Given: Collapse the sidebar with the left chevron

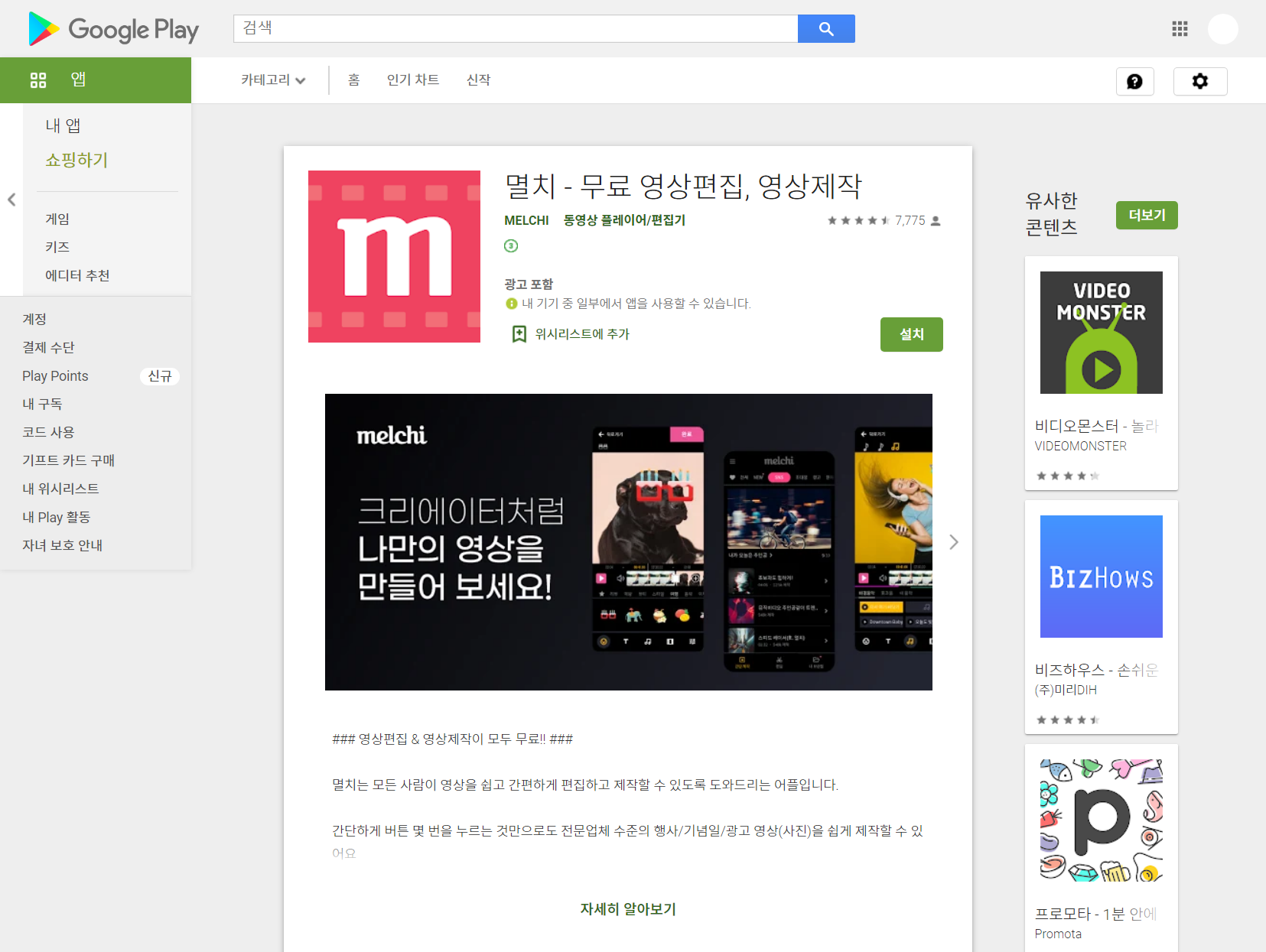Looking at the screenshot, I should (11, 200).
